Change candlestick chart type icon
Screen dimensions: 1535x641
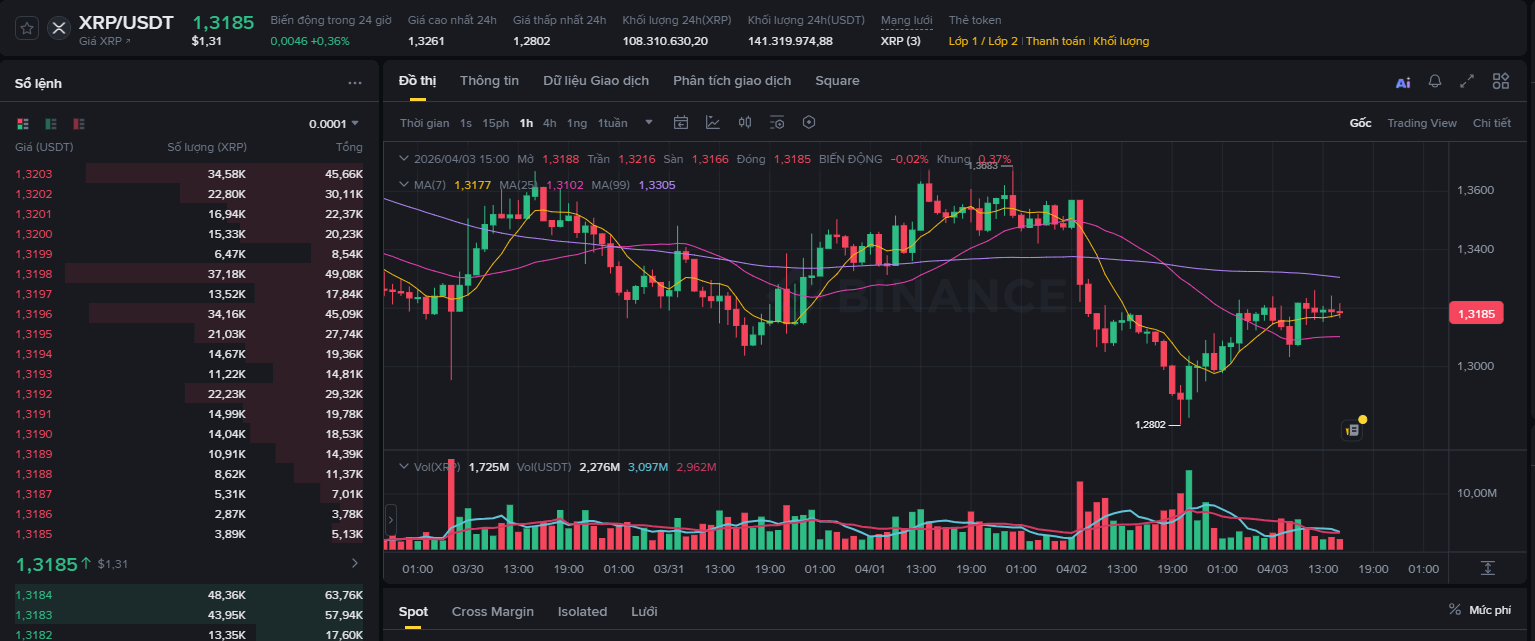click(x=745, y=123)
